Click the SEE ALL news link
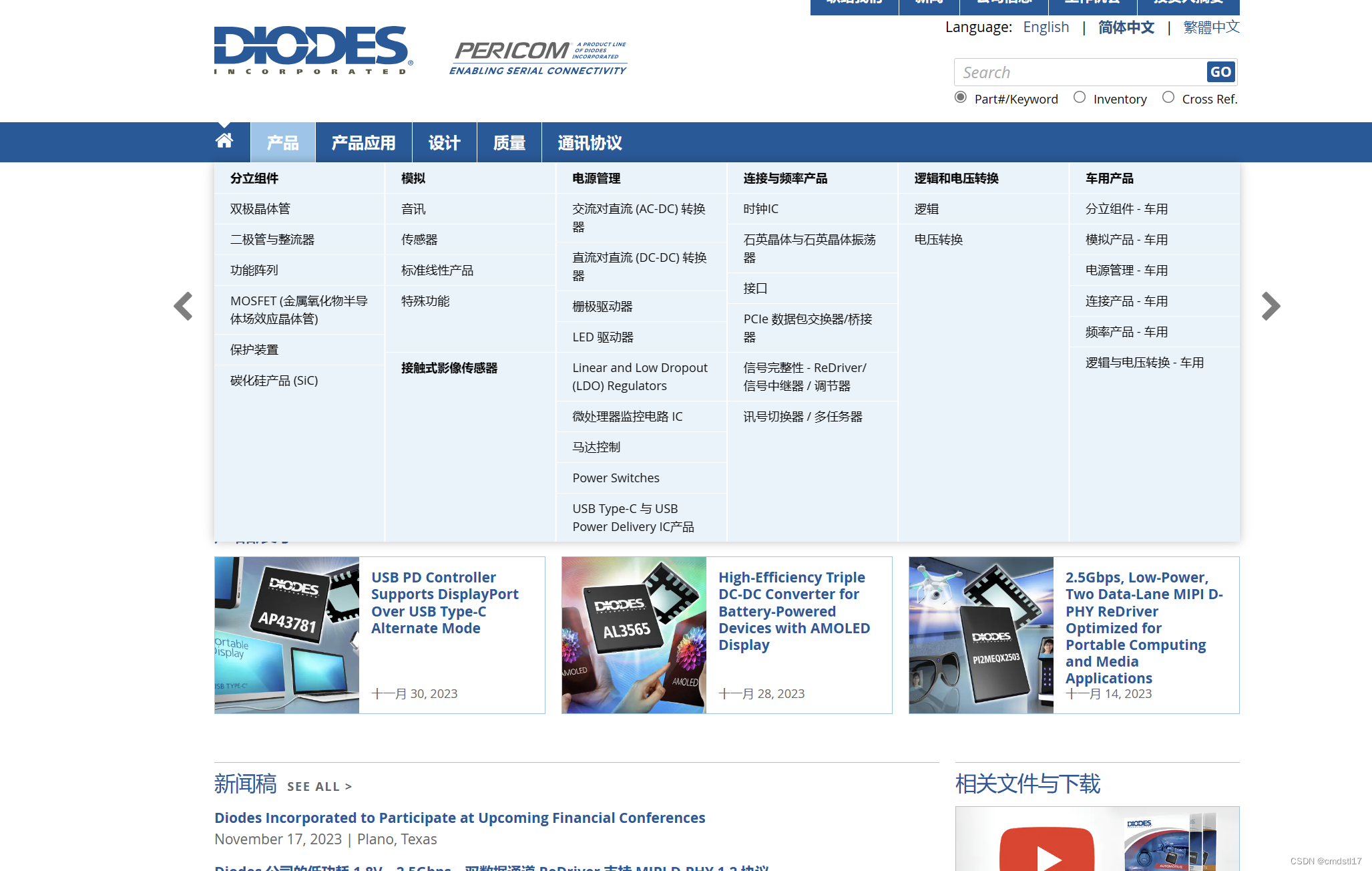This screenshot has height=871, width=1372. pos(319,787)
